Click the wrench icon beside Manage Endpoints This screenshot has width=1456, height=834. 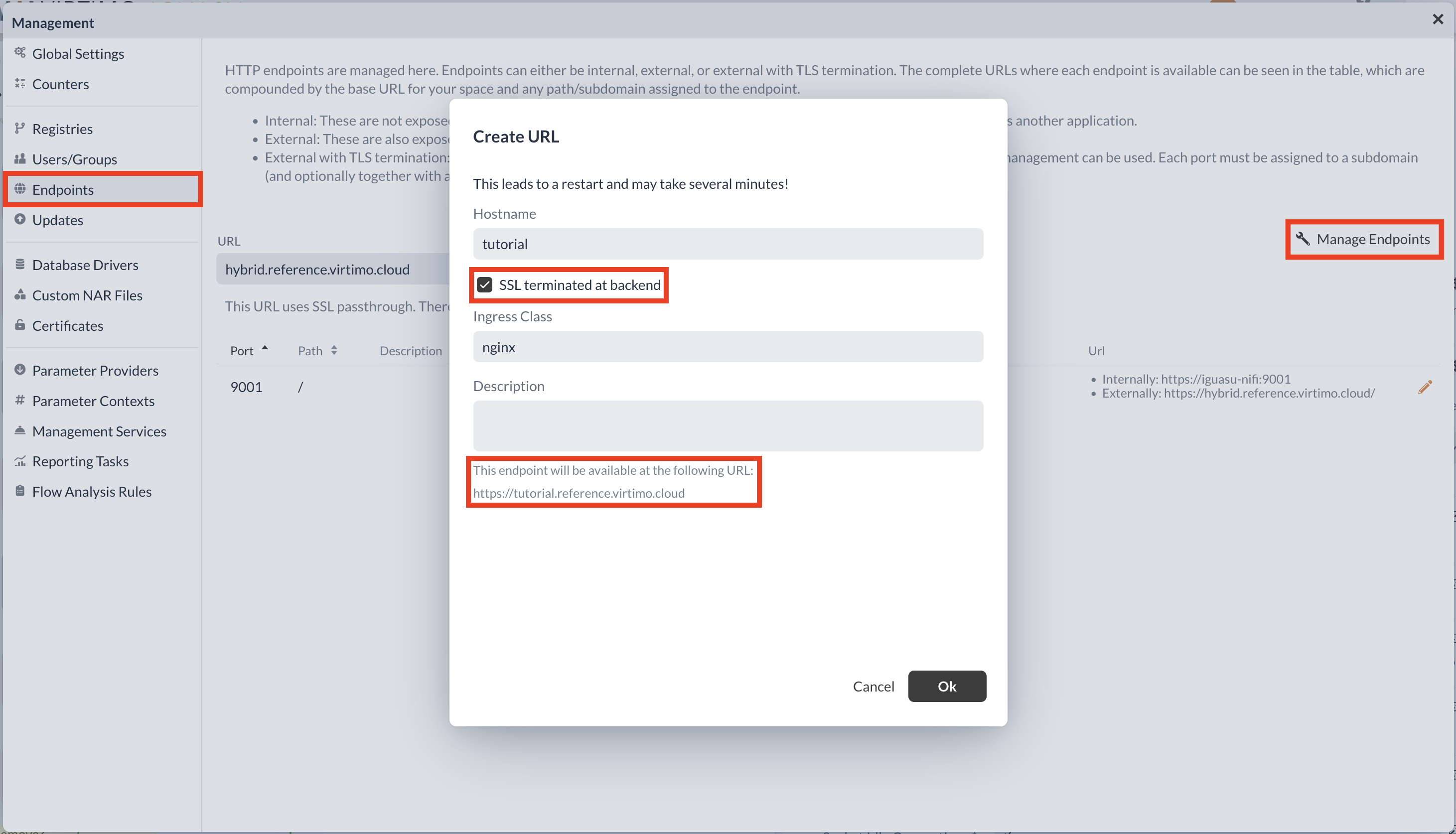tap(1304, 239)
